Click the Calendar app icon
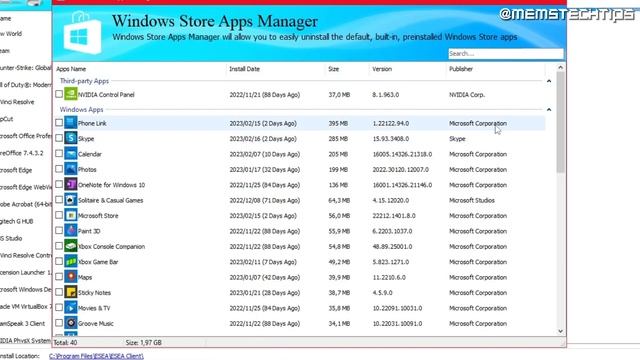640x360 pixels. coord(71,154)
